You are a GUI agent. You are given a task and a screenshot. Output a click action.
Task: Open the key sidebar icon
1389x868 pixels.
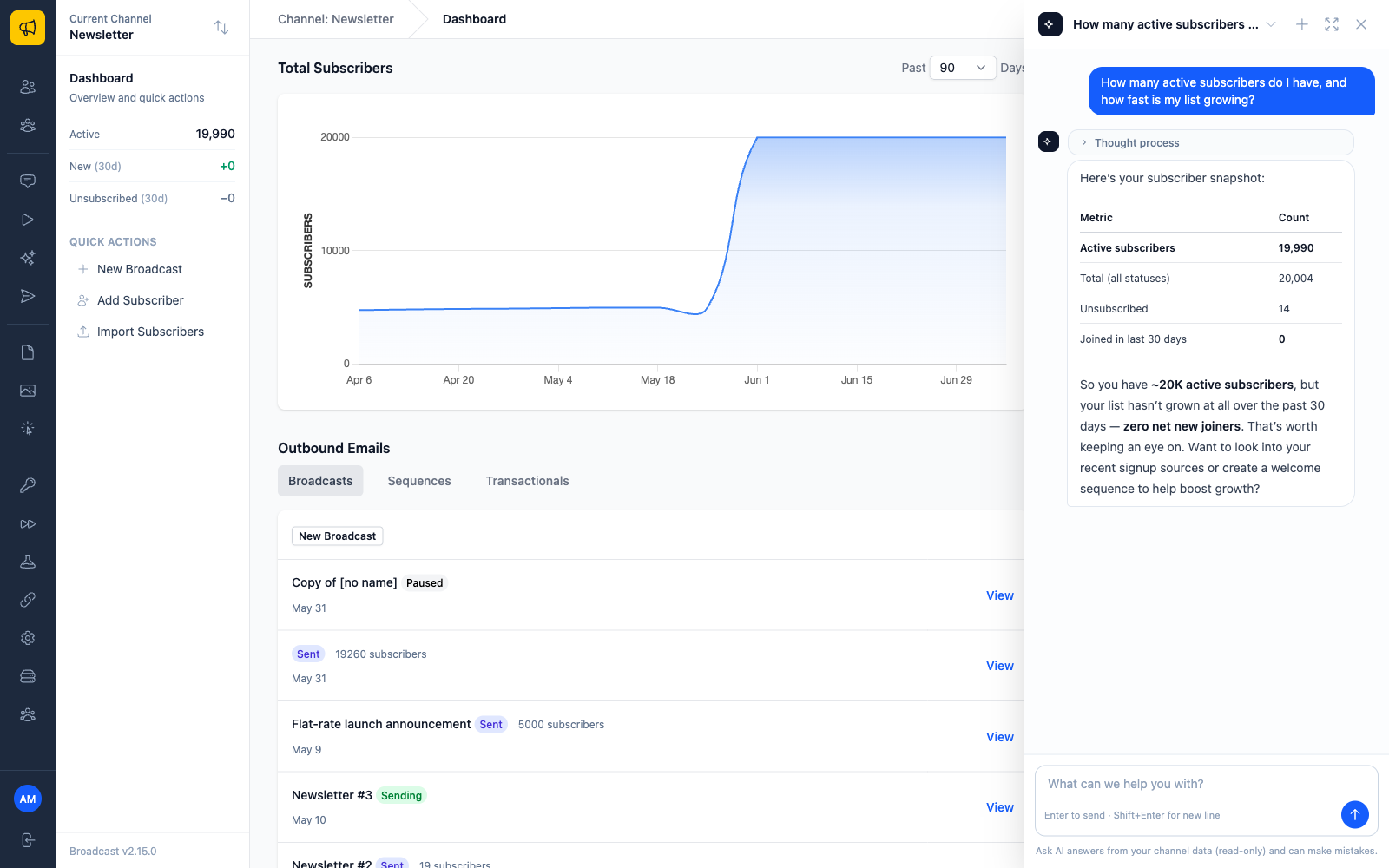click(28, 485)
